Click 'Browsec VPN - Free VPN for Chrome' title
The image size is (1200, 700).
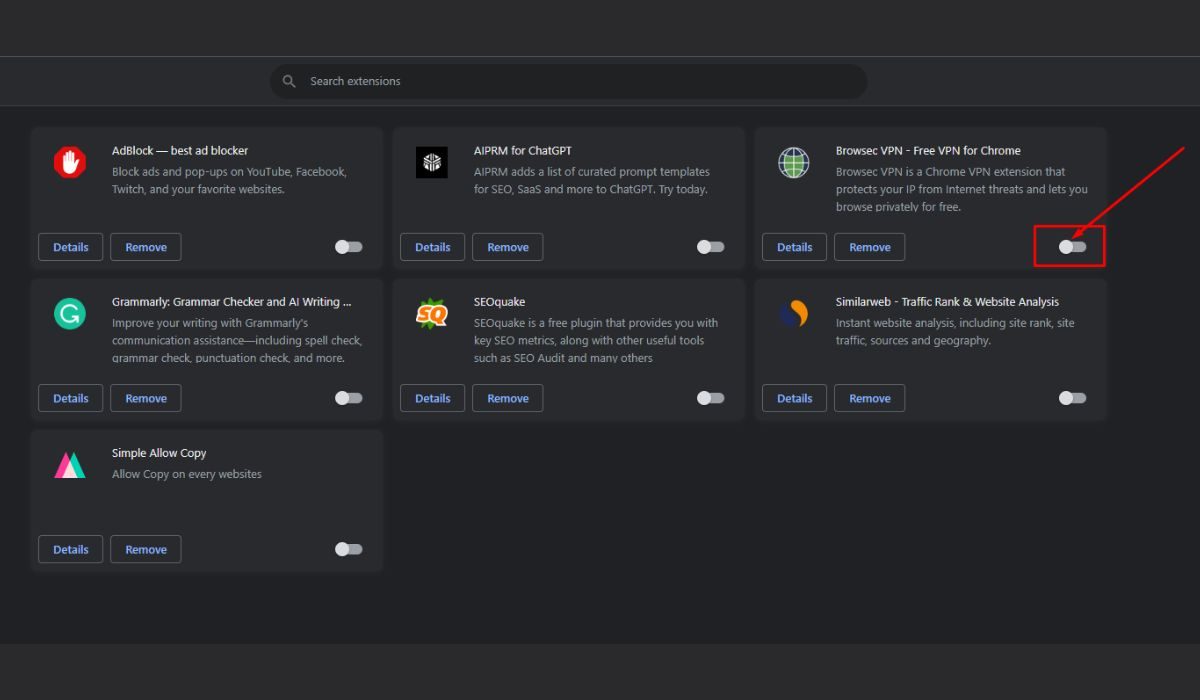928,151
